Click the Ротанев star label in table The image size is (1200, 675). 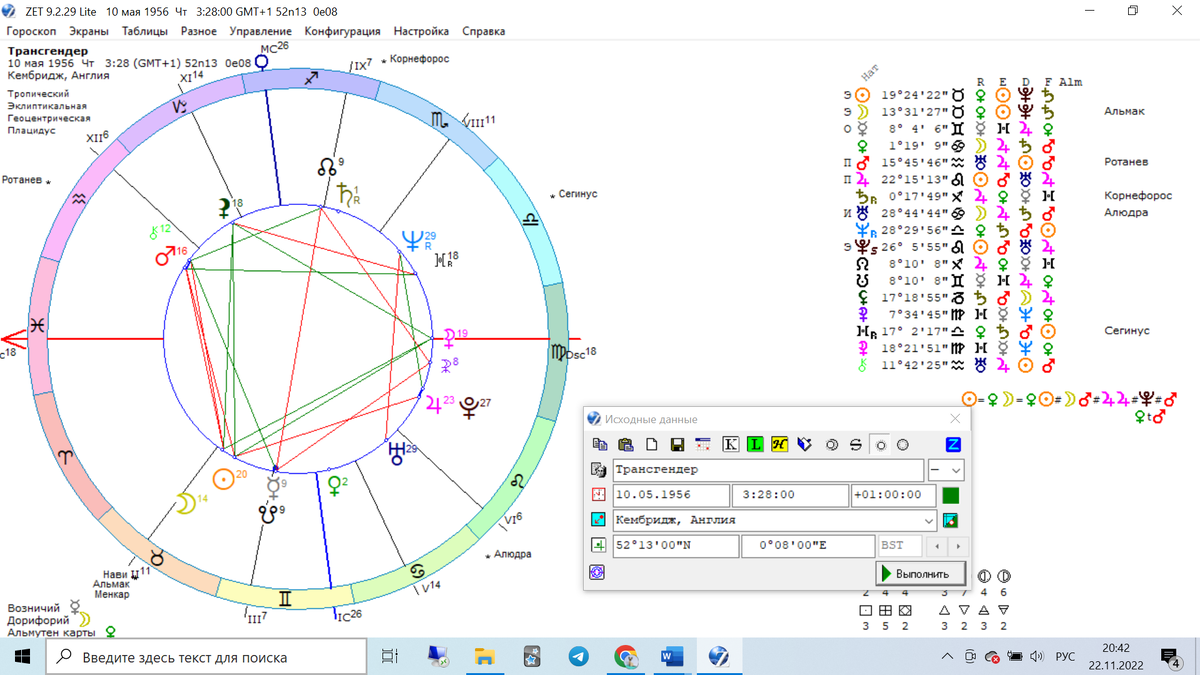(x=1126, y=161)
